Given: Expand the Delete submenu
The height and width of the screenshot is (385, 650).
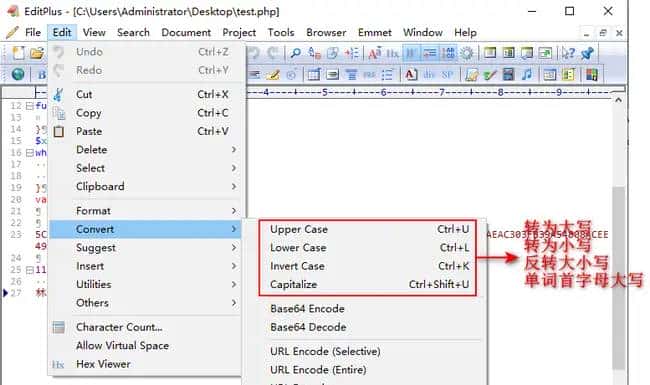Looking at the screenshot, I should [x=145, y=150].
